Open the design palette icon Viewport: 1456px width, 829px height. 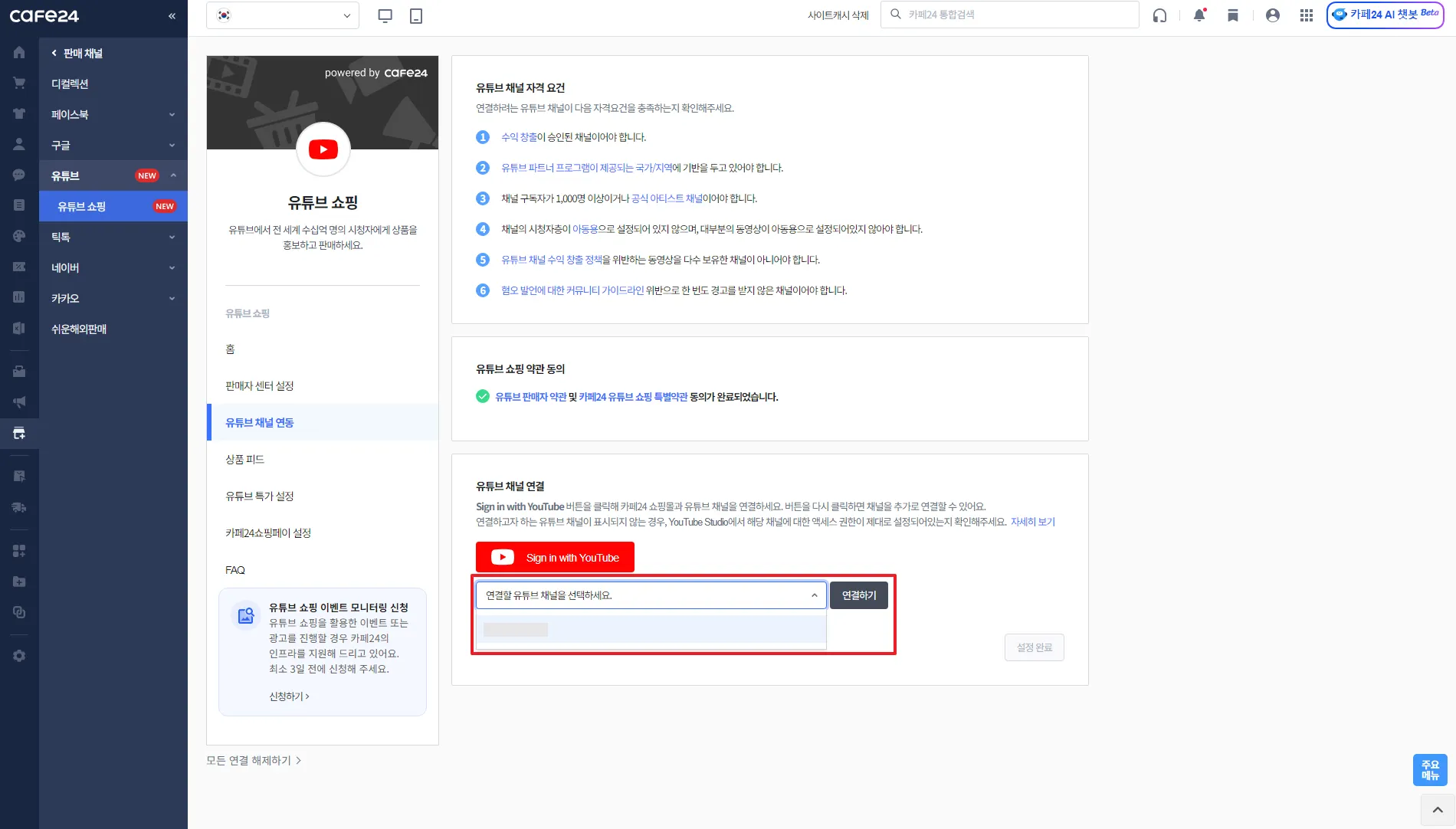[x=19, y=236]
